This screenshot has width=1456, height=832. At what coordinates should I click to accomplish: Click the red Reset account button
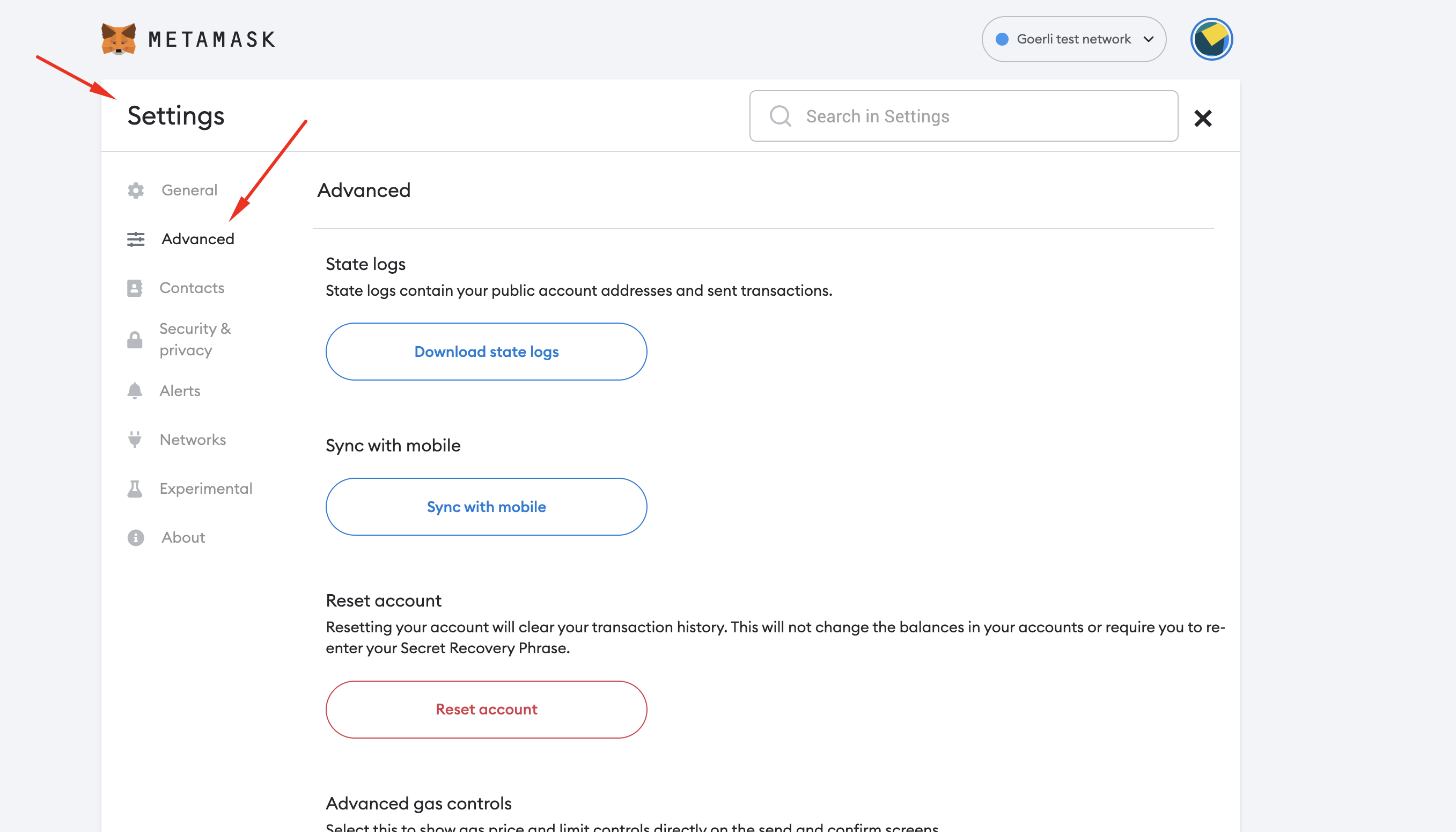click(487, 709)
